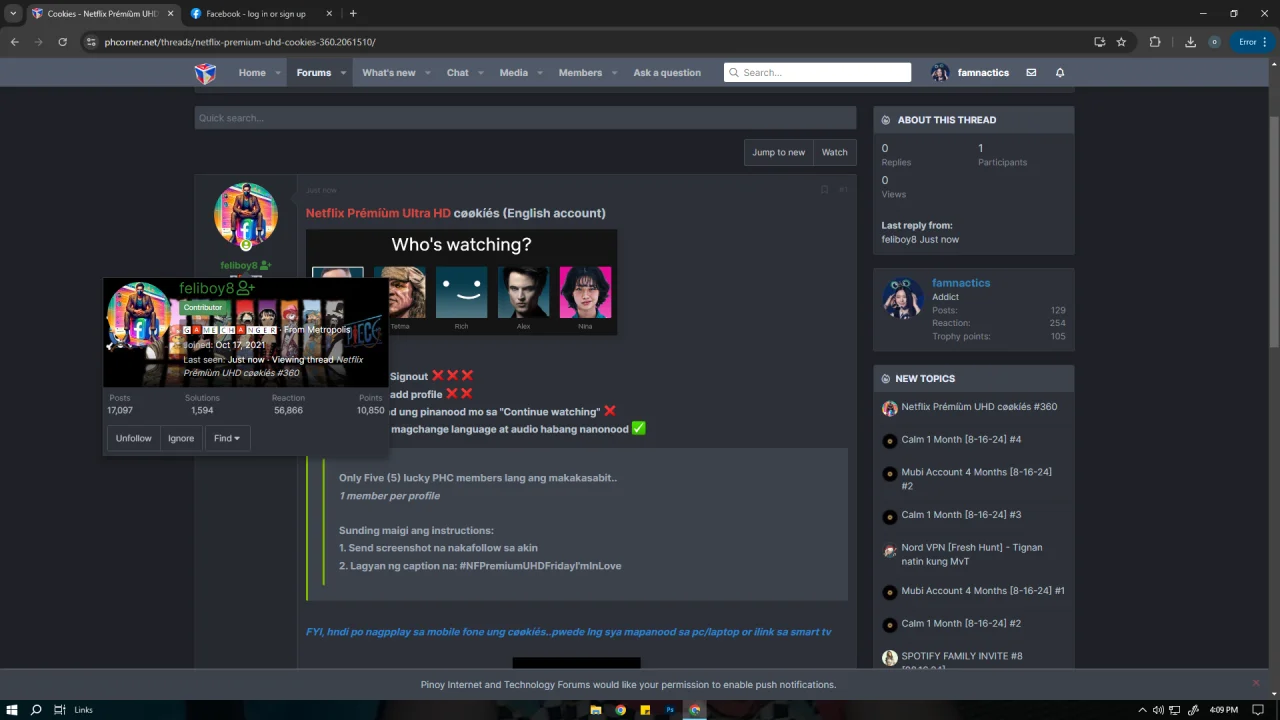This screenshot has width=1280, height=720.
Task: Open the Chat nav item
Action: click(x=457, y=73)
